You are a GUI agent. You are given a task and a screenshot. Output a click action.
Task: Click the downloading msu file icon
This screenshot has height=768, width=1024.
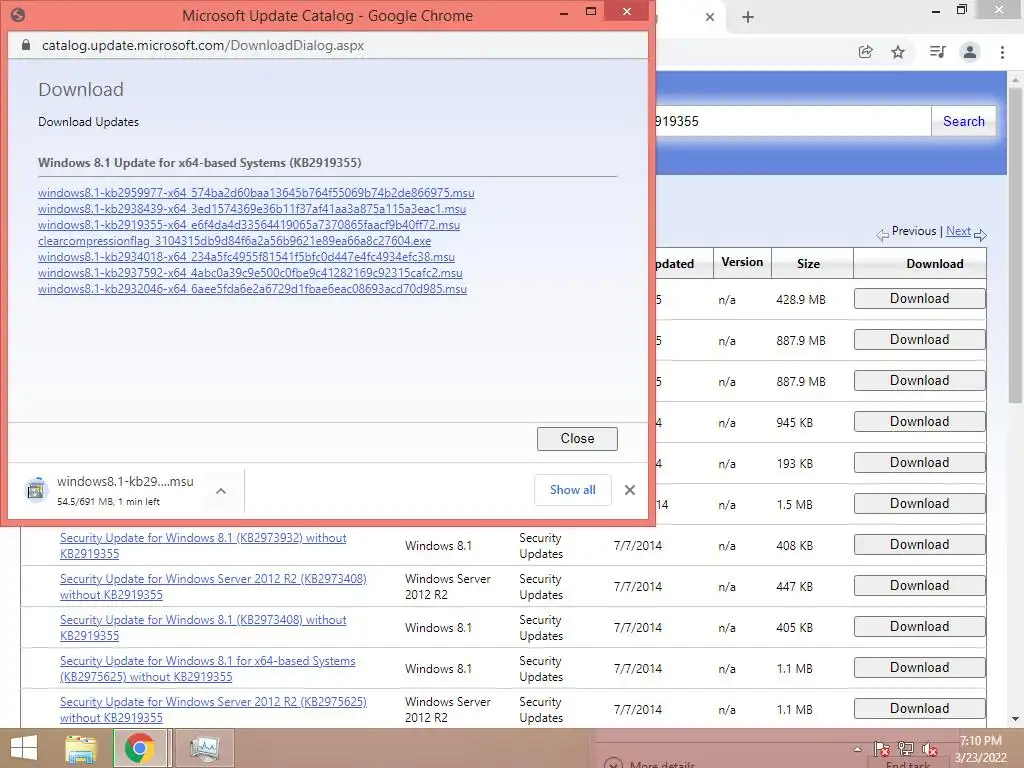tap(37, 489)
